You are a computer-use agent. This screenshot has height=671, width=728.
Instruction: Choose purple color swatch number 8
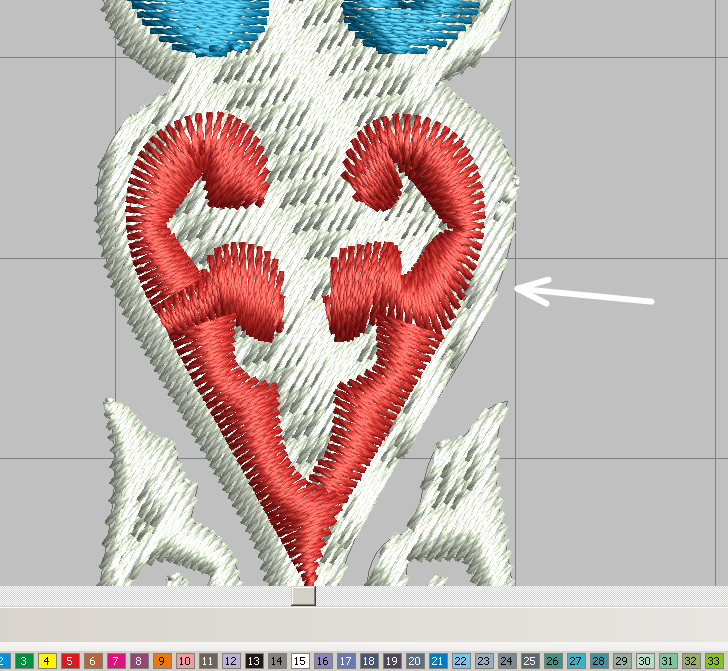pos(139,661)
